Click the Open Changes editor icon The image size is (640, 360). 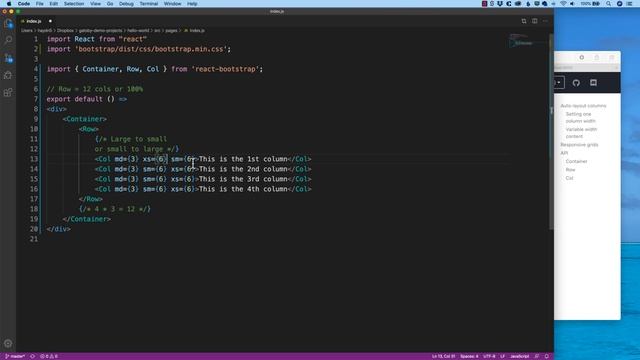point(524,21)
